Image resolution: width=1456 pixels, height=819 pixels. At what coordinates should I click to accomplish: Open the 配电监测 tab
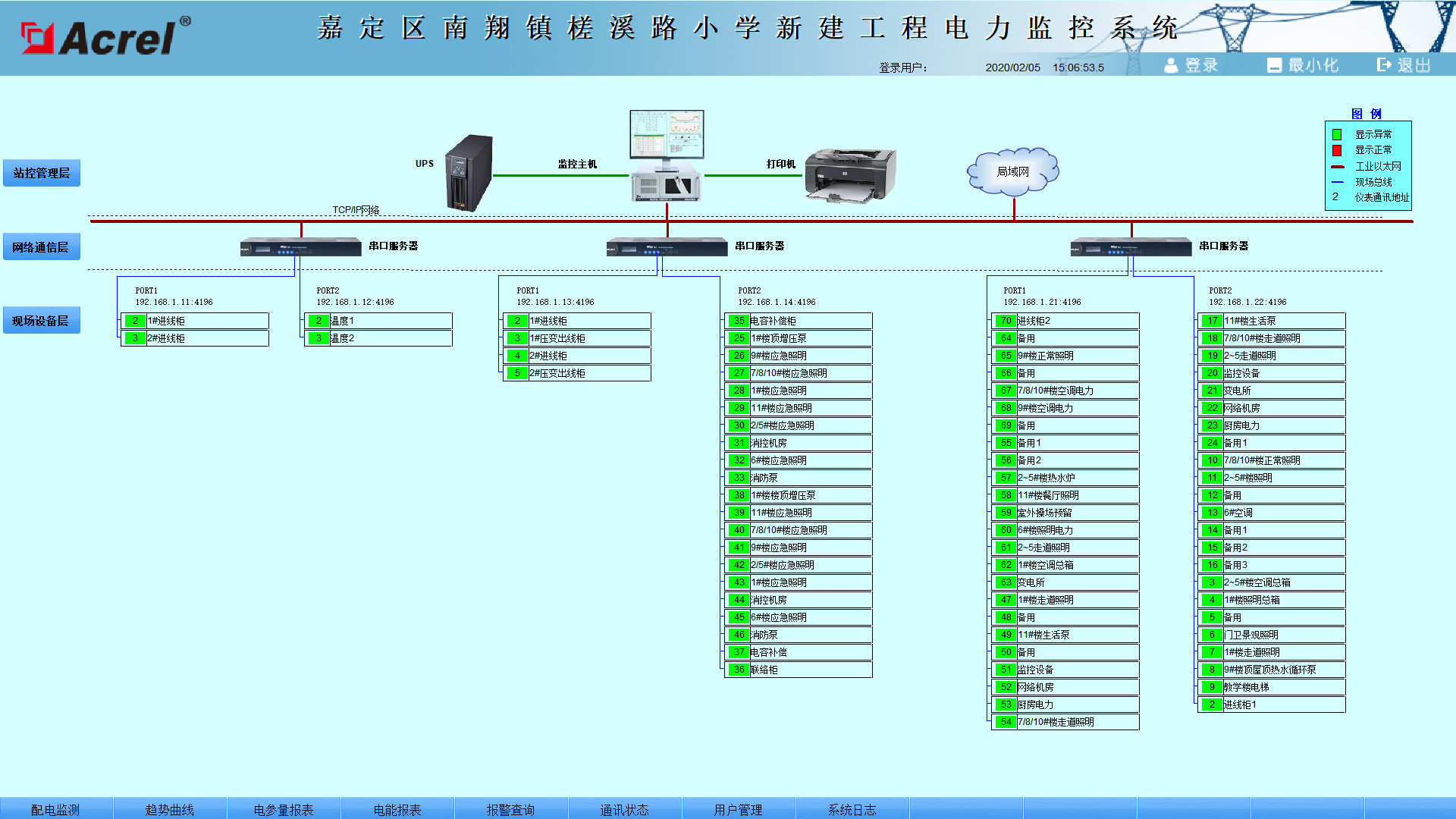55,809
